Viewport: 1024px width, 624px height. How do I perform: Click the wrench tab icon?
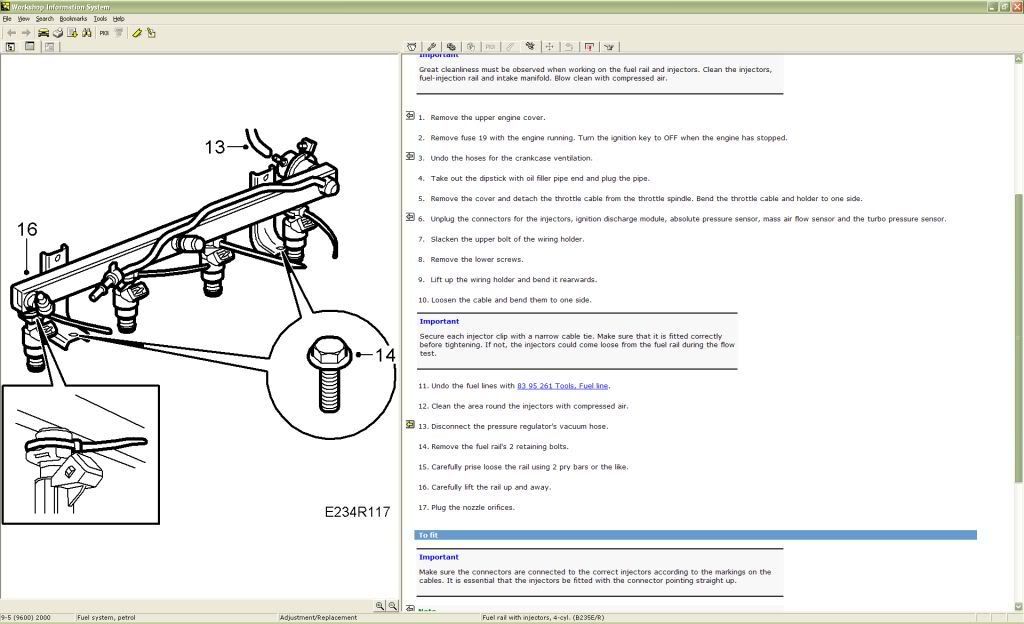pos(431,46)
